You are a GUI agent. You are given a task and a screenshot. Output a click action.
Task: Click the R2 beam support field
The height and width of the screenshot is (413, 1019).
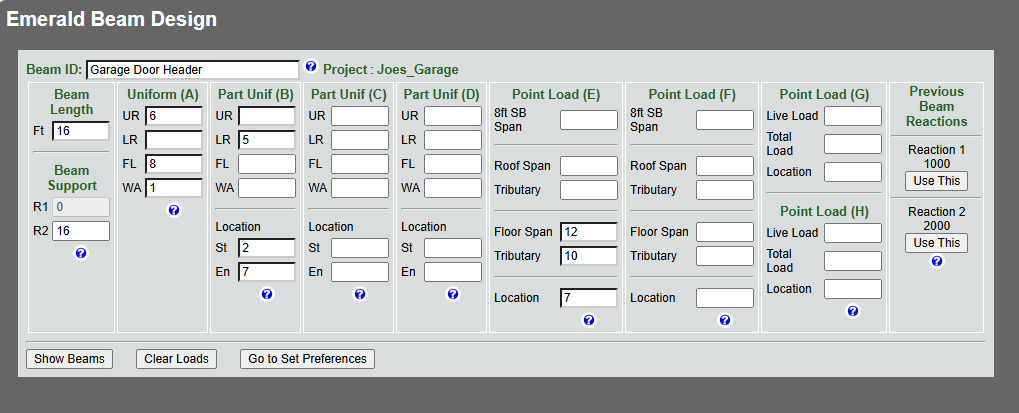[81, 231]
